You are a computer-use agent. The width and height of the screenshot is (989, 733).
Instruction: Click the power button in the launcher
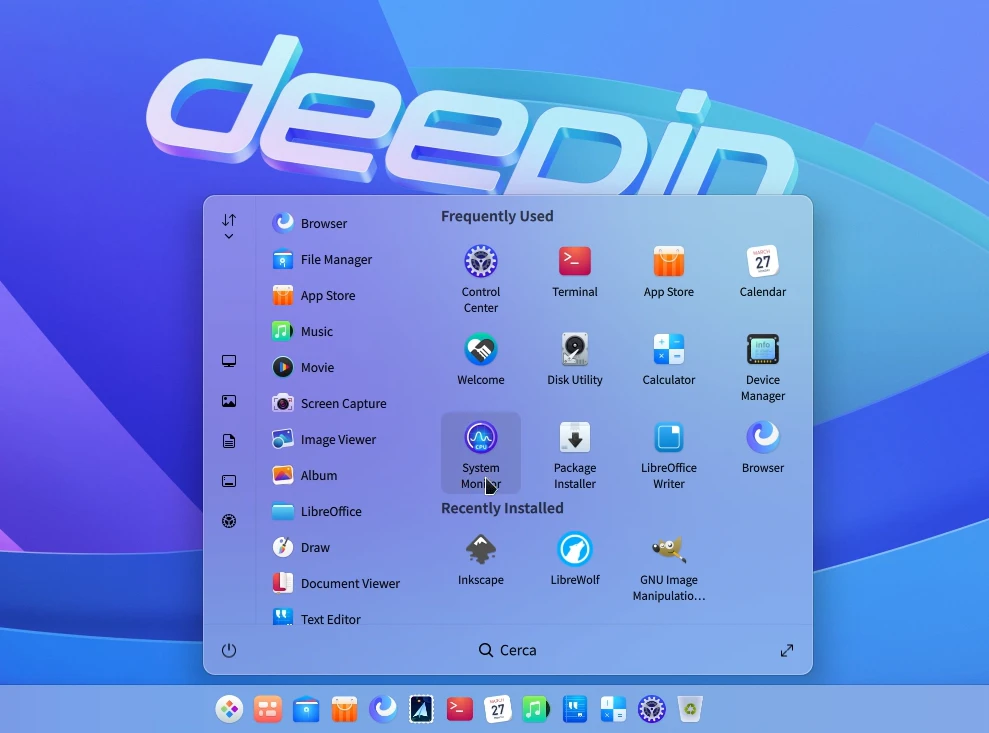click(x=229, y=650)
